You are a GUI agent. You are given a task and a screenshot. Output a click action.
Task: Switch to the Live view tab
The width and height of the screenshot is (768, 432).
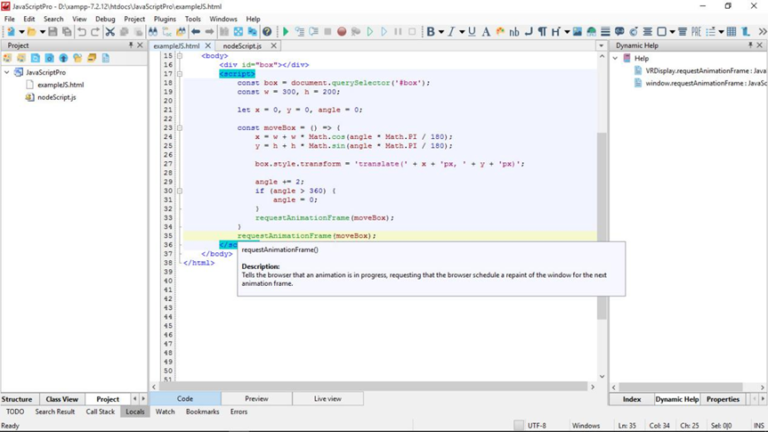(328, 399)
